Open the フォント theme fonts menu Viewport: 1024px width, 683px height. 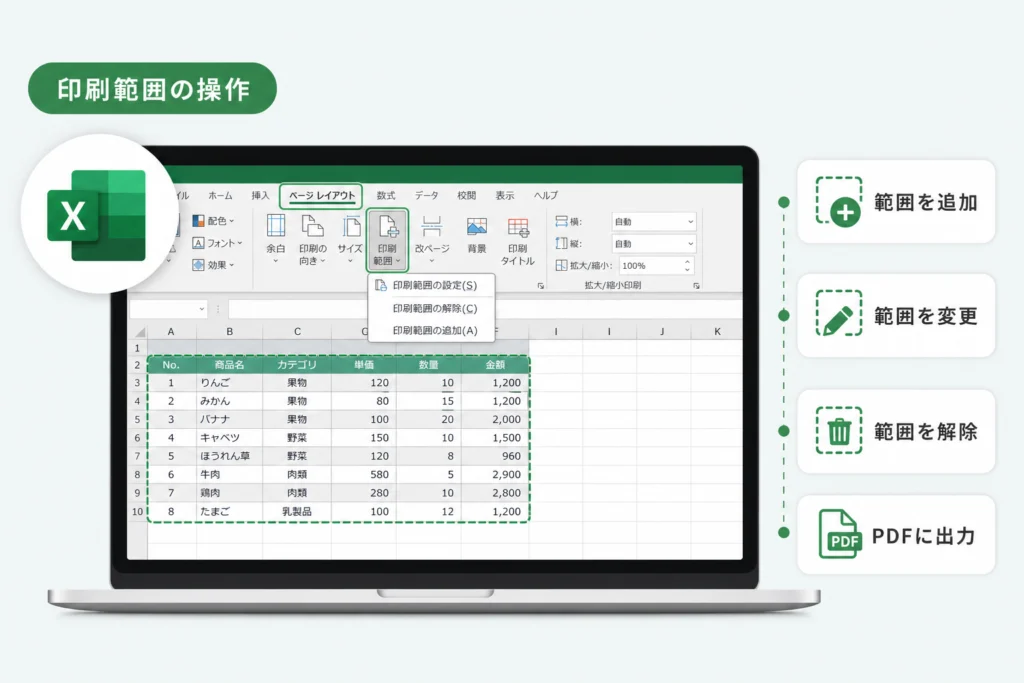click(217, 243)
